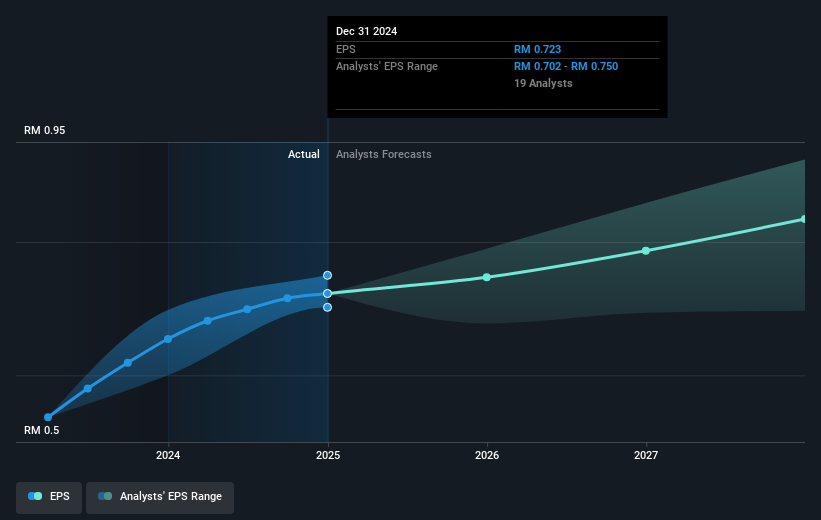Click the tooltip range 'RM 0.702 - RM 0.750'
821x520 pixels.
coord(566,67)
